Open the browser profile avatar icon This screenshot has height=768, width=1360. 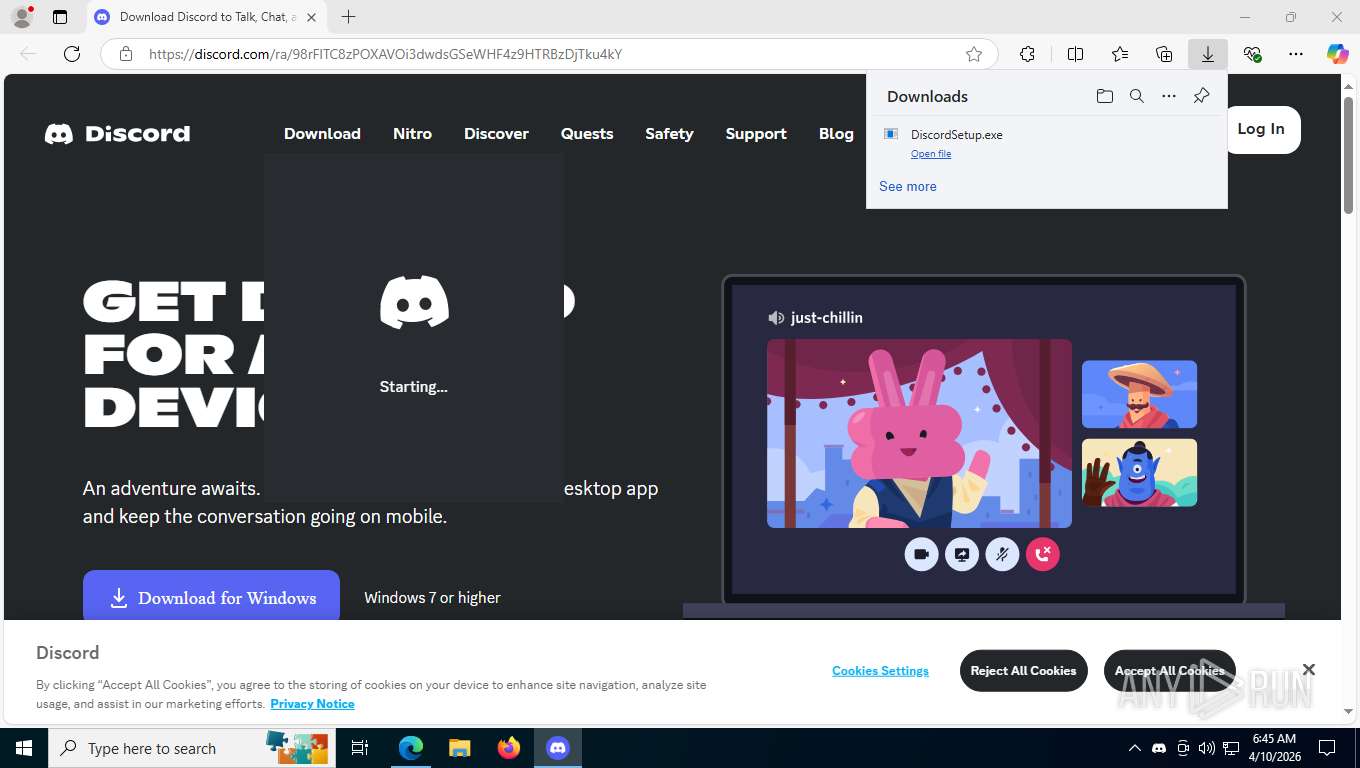(x=21, y=17)
